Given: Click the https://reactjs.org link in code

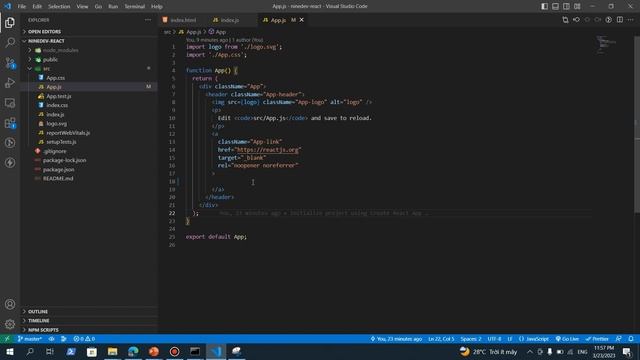Looking at the screenshot, I should coord(267,150).
